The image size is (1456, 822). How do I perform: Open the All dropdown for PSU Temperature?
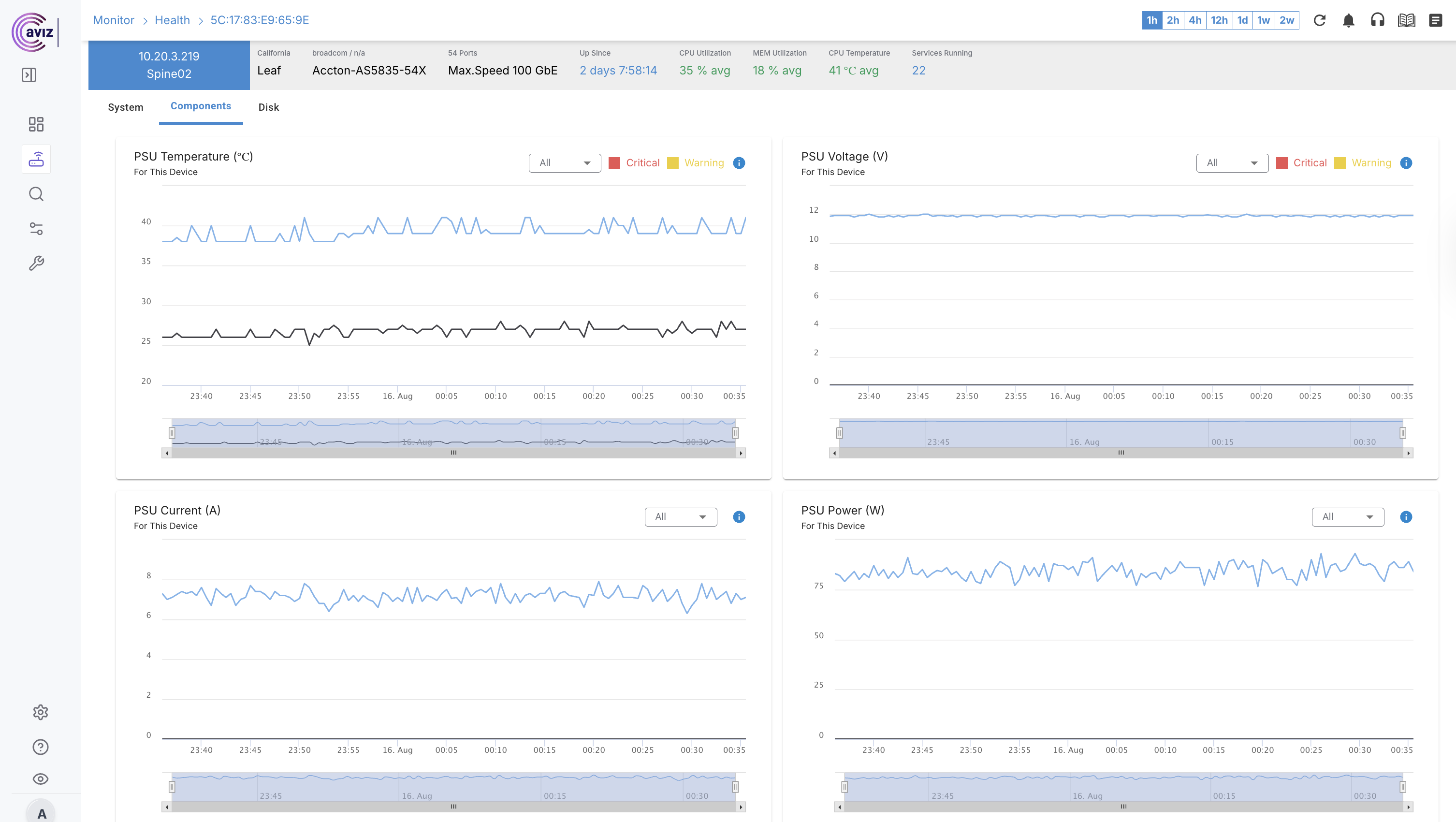click(x=565, y=163)
